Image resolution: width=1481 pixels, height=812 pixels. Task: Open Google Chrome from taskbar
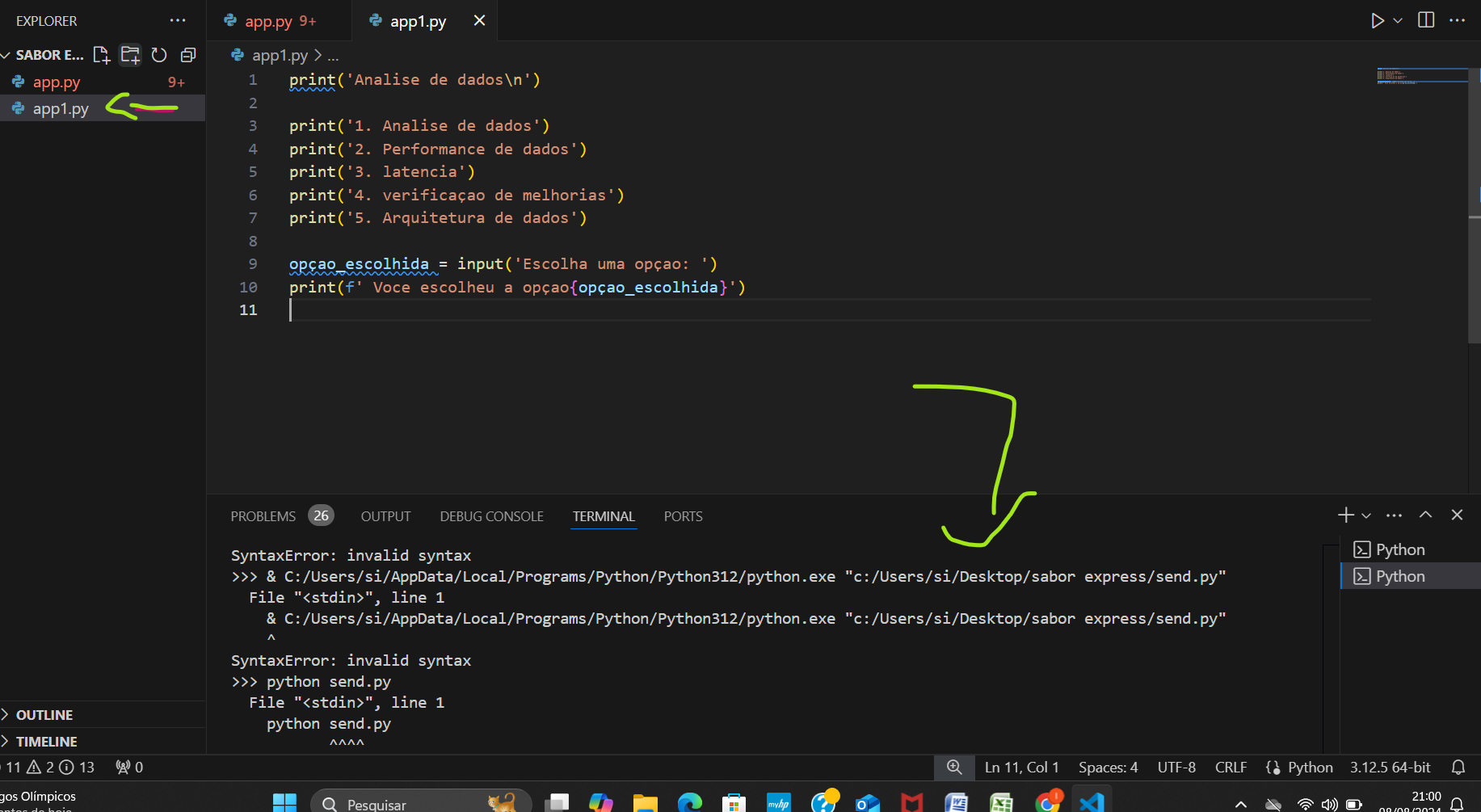coord(1048,802)
